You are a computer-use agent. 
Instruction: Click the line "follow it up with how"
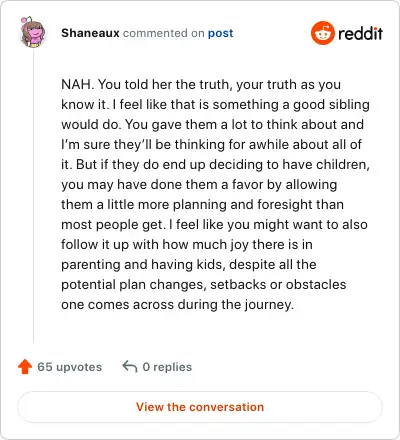(187, 245)
